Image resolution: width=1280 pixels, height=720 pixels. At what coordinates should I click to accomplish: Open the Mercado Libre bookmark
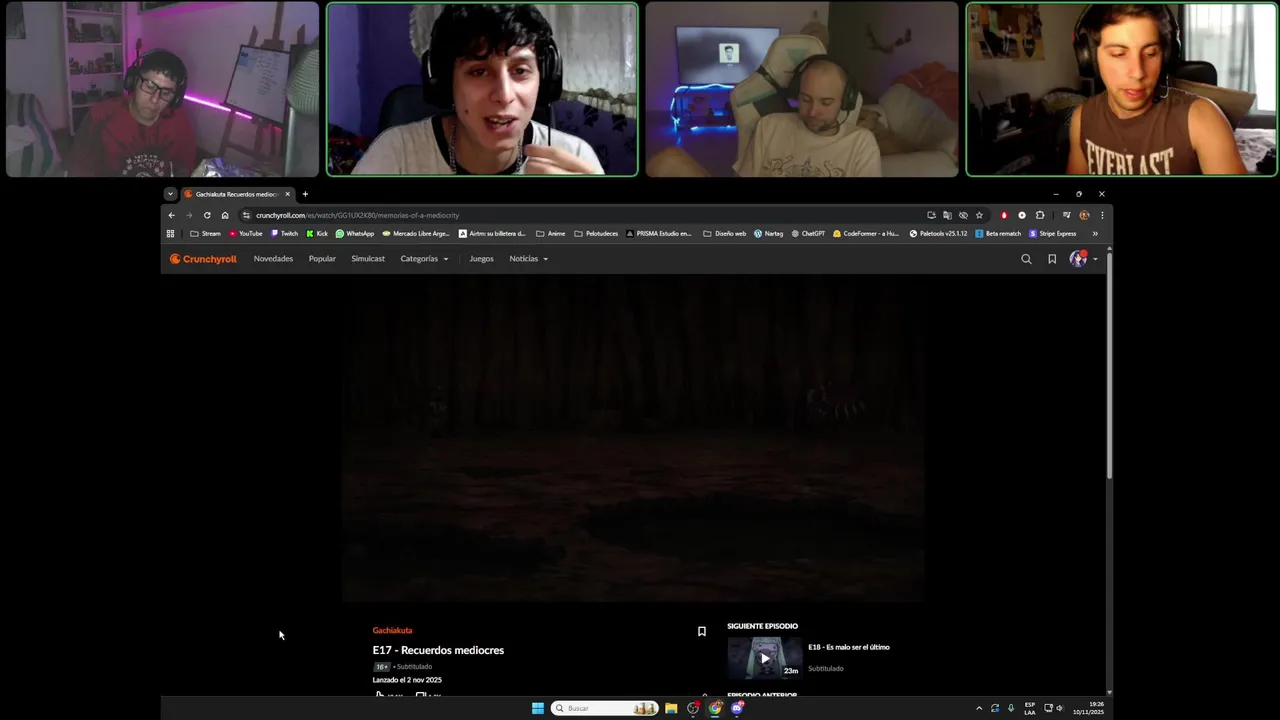(x=416, y=234)
